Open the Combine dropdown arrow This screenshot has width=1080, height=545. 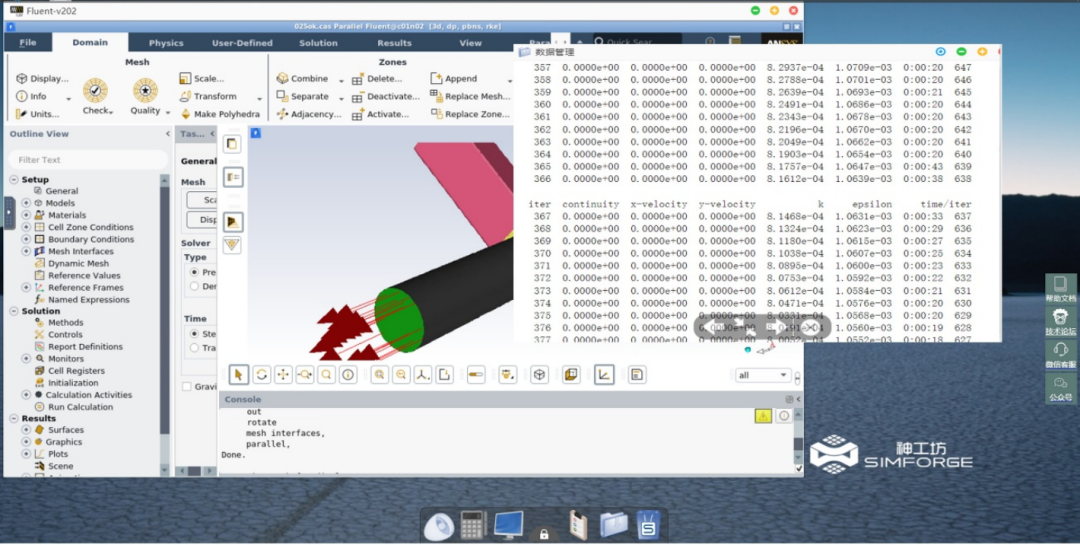point(342,80)
